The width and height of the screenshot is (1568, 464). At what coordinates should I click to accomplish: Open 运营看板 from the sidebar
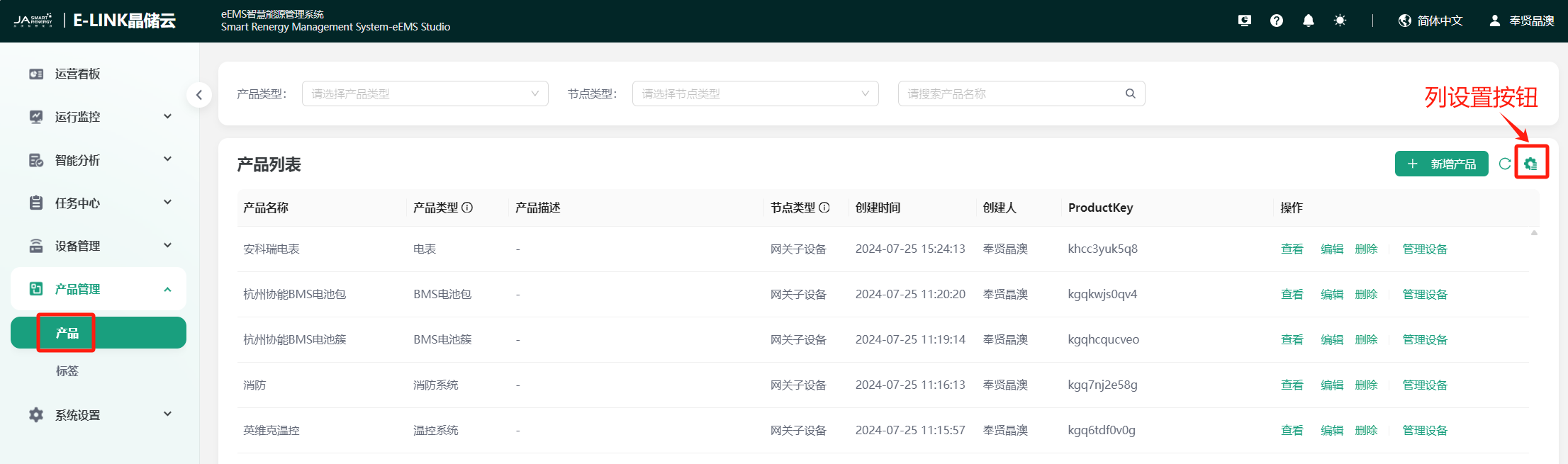78,74
